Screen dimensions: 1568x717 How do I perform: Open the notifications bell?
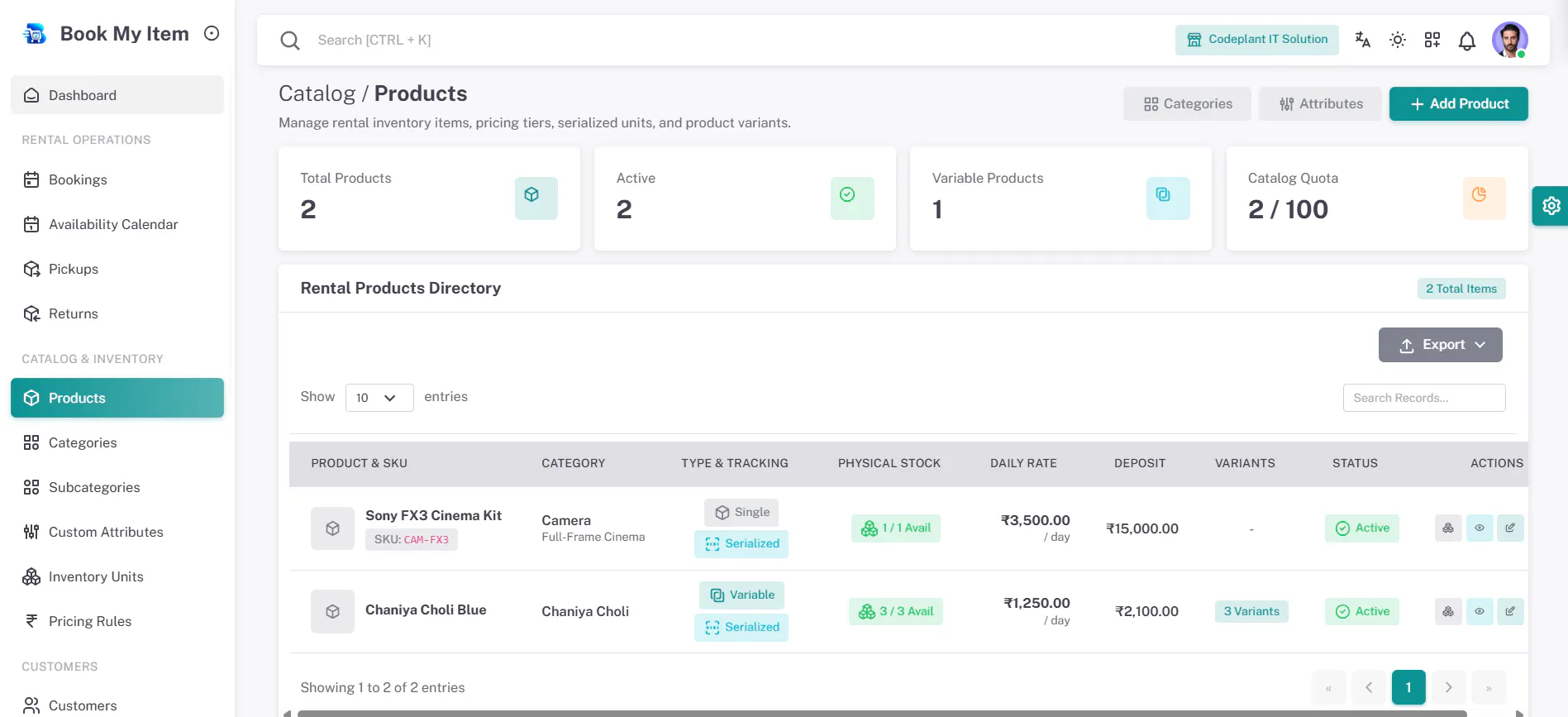click(x=1467, y=41)
